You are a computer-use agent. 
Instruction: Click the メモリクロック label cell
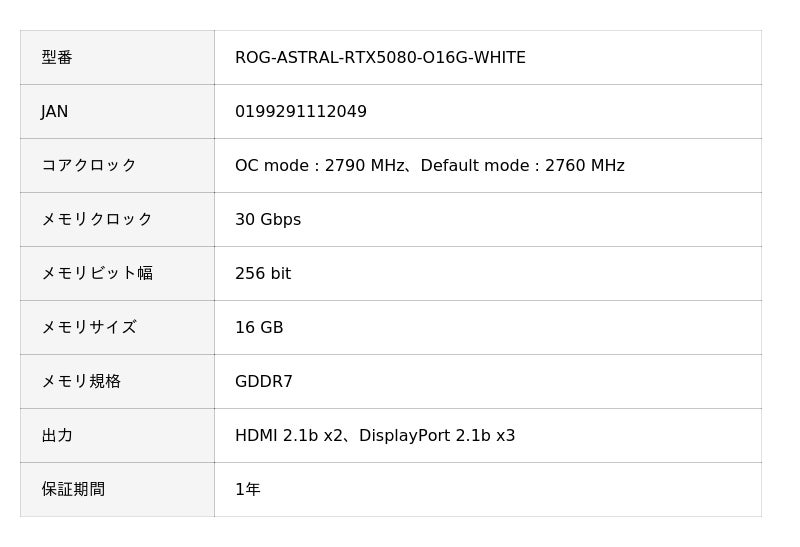[x=97, y=220]
